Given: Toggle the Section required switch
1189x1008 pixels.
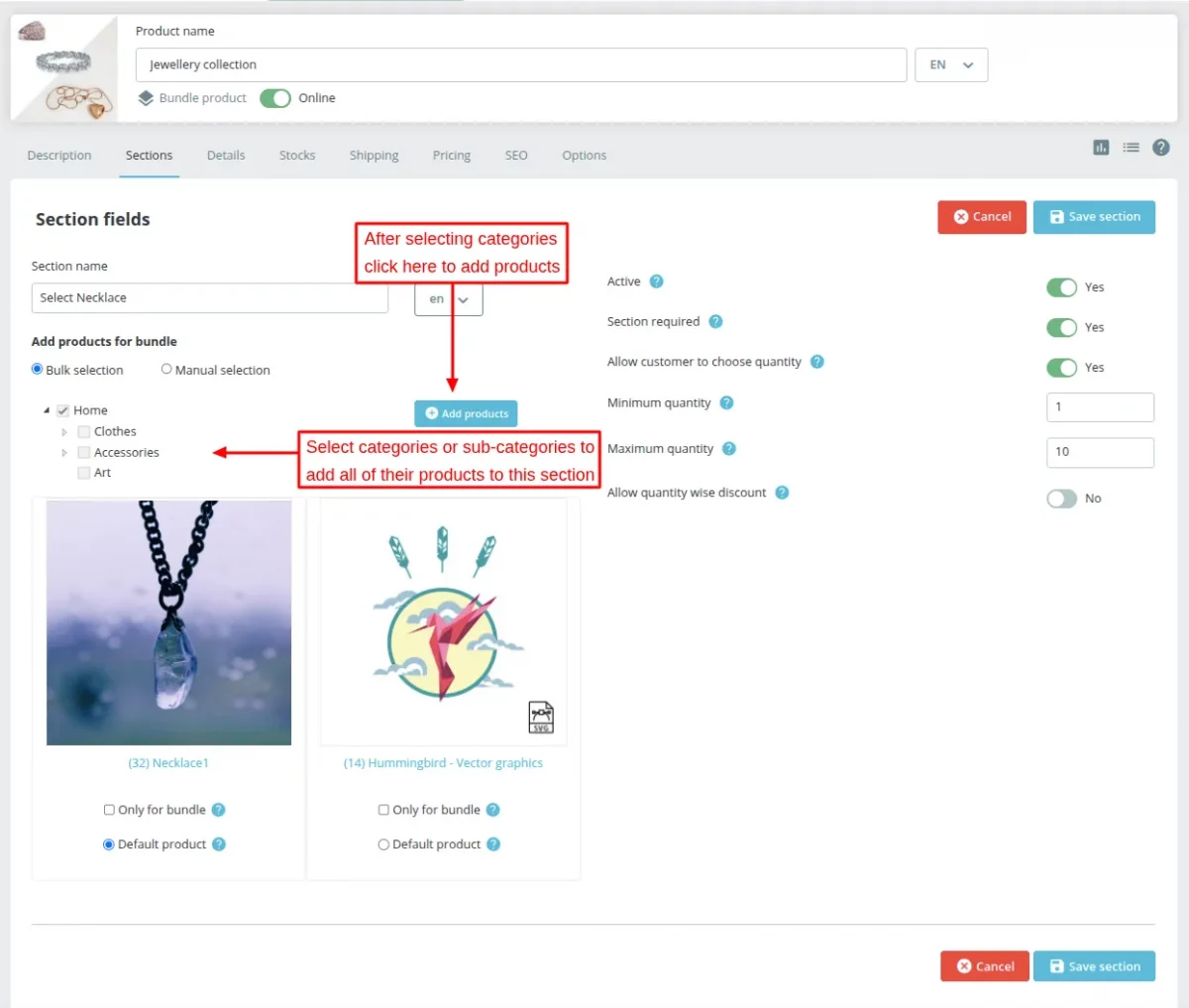Looking at the screenshot, I should [x=1062, y=327].
